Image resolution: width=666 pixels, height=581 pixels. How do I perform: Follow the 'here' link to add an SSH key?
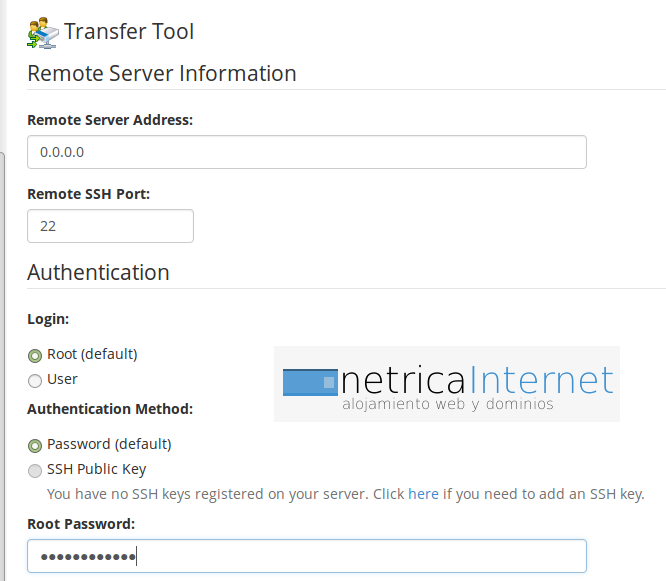[423, 494]
